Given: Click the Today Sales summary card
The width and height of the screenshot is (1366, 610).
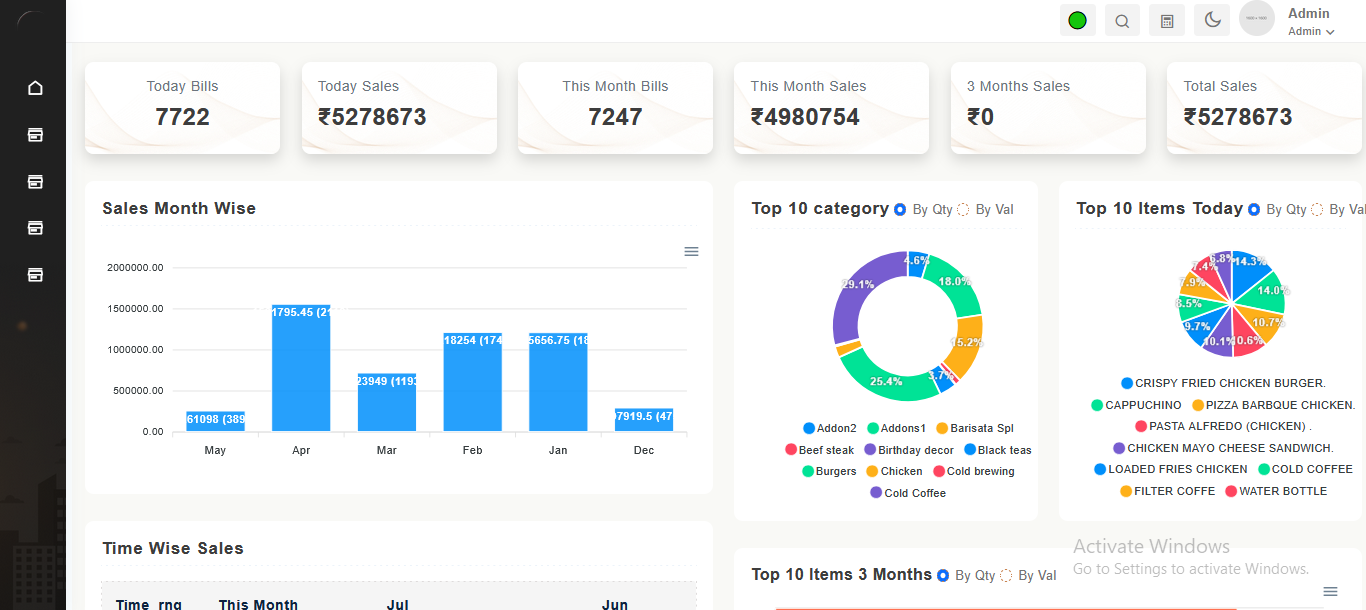Looking at the screenshot, I should 399,107.
